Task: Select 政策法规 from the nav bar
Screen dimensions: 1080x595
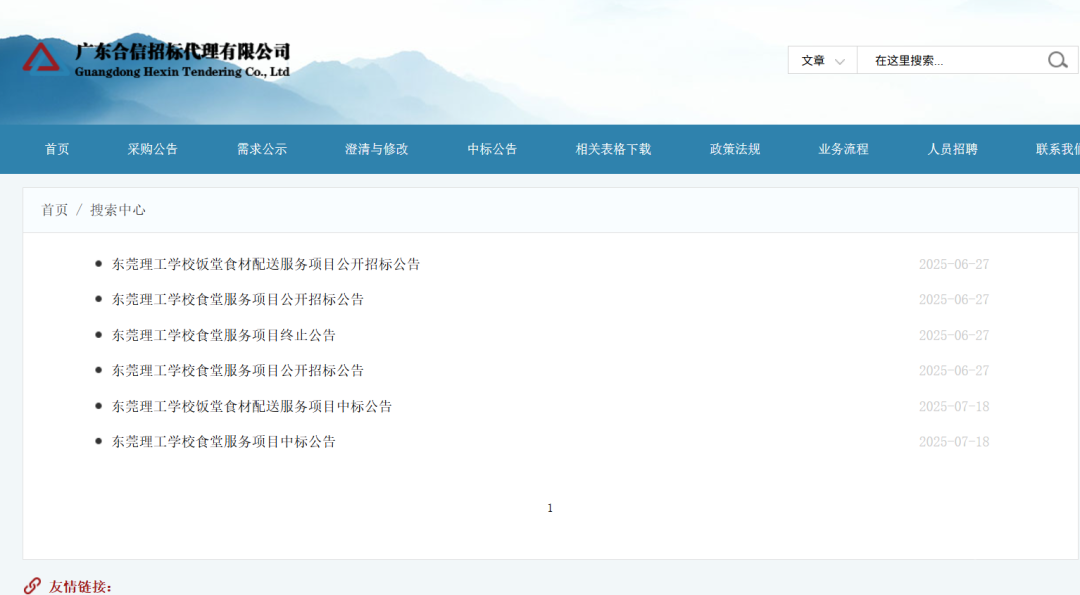Action: click(x=735, y=149)
